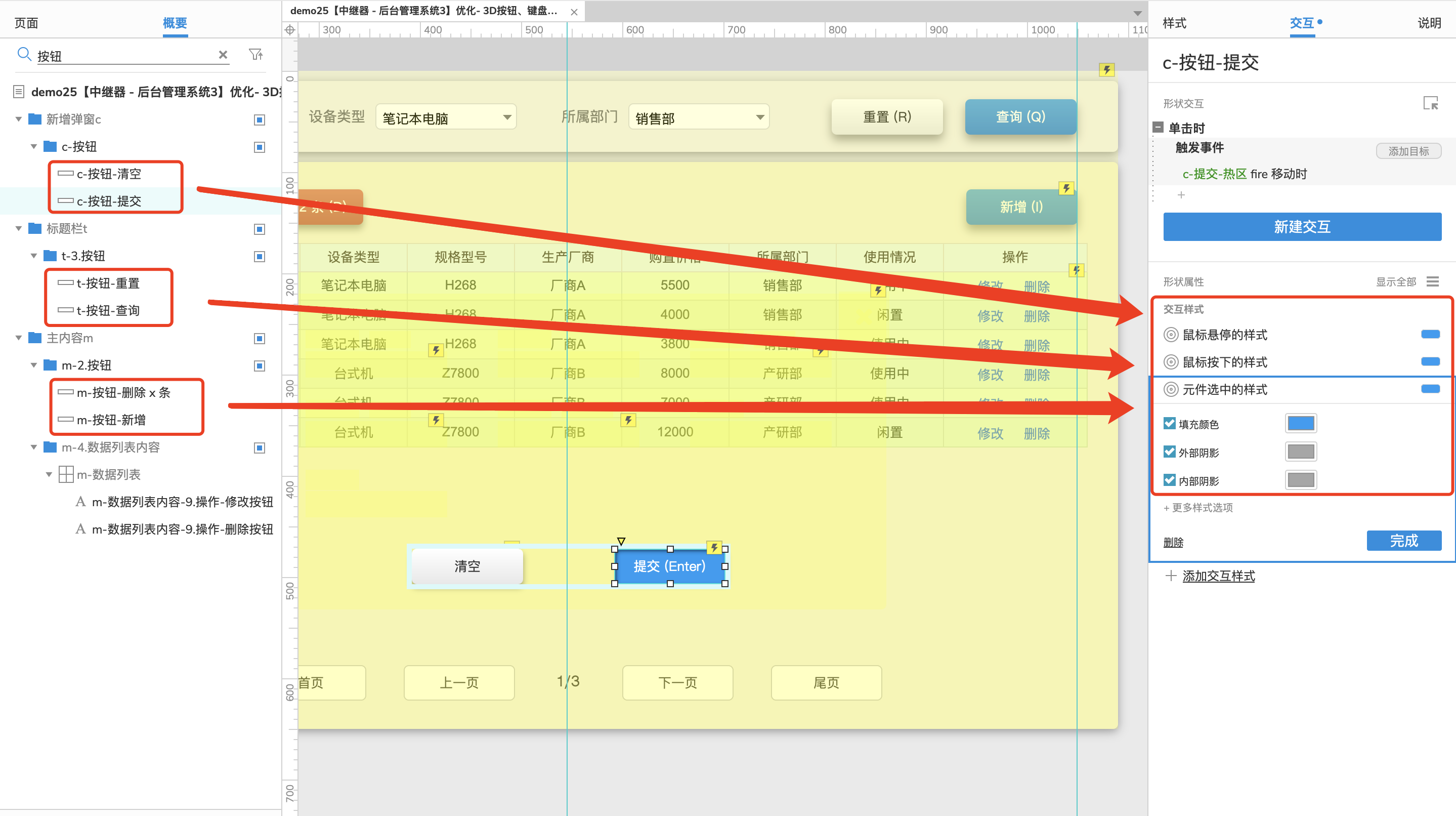
Task: Open the outline filter options
Action: [255, 54]
